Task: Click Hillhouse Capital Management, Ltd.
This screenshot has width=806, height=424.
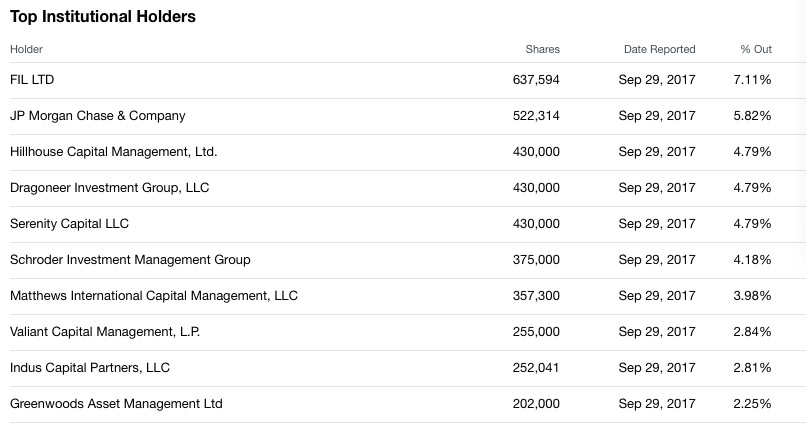Action: click(x=113, y=152)
